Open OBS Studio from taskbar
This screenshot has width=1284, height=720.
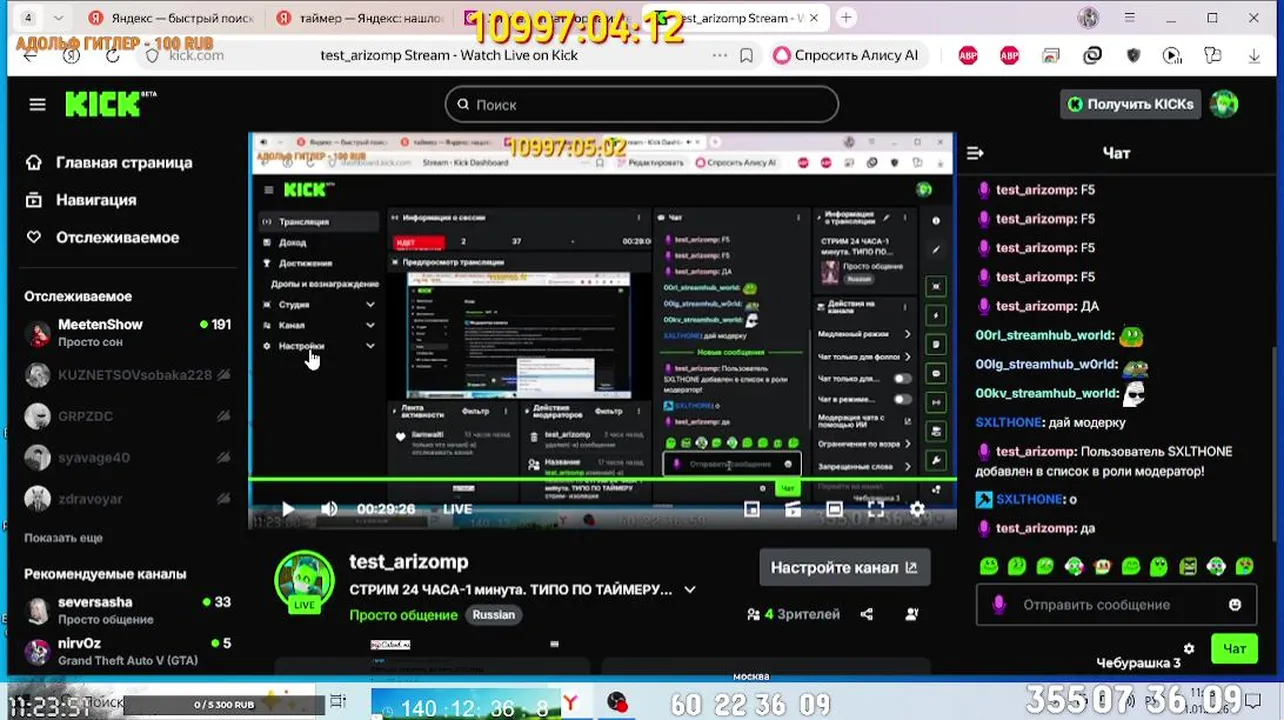click(x=619, y=704)
